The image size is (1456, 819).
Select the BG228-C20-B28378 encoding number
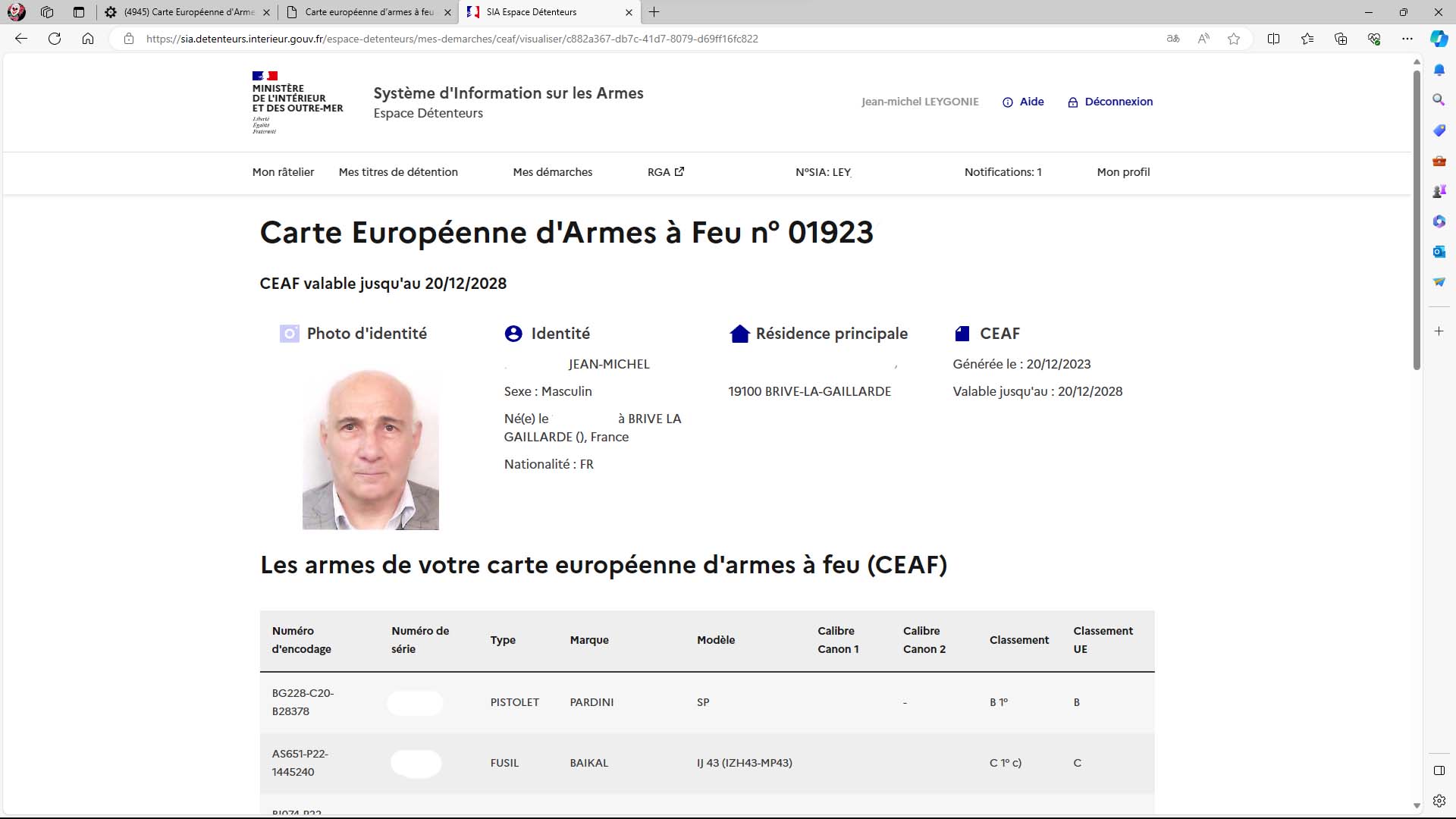pos(303,702)
